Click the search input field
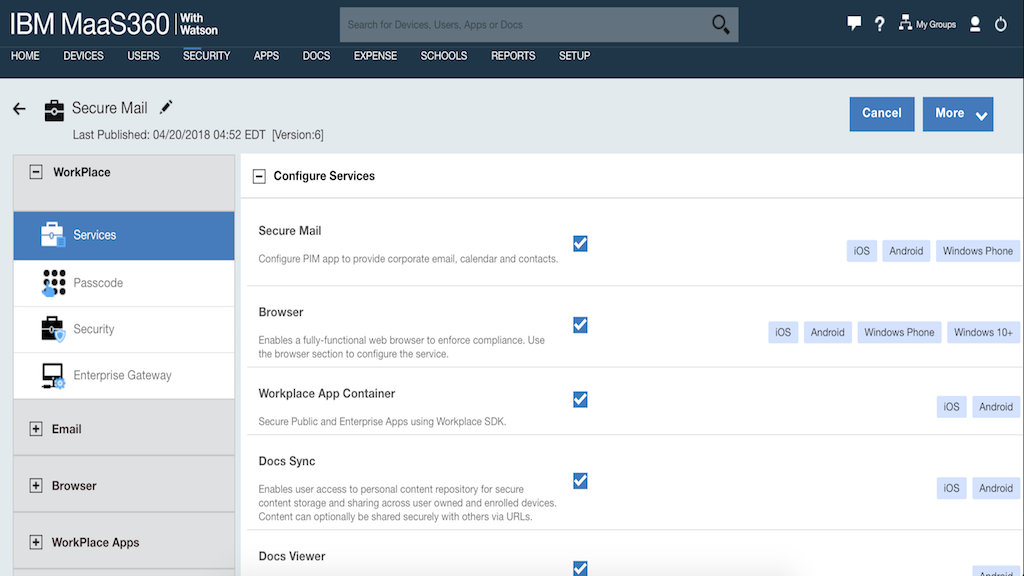1024x576 pixels. click(520, 25)
